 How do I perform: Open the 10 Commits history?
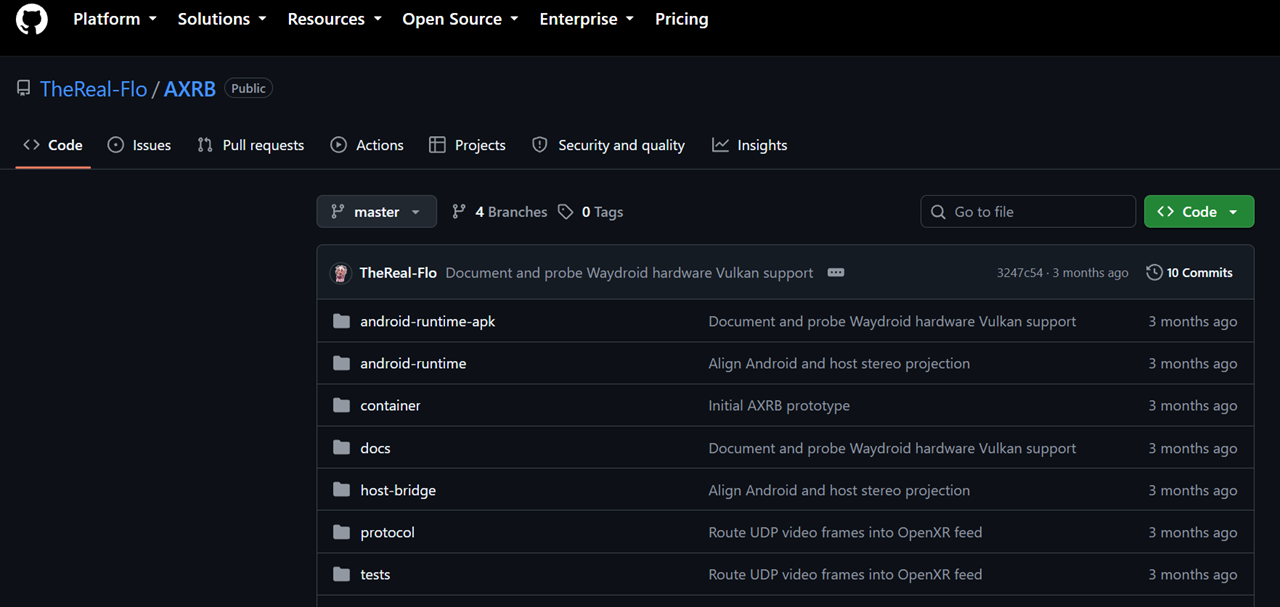point(1189,272)
